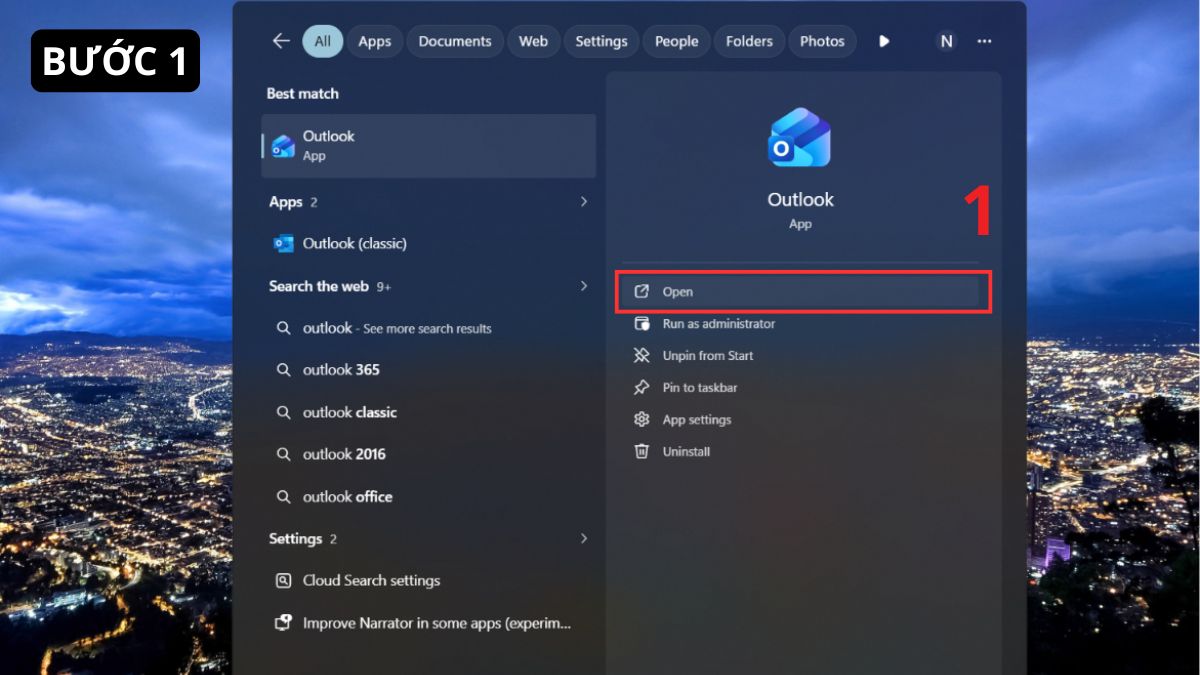Click the Outlook (classic) app icon
This screenshot has width=1200, height=675.
tap(283, 243)
